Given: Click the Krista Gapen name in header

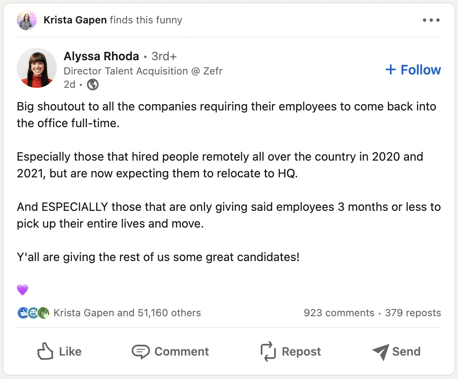Looking at the screenshot, I should pos(75,20).
